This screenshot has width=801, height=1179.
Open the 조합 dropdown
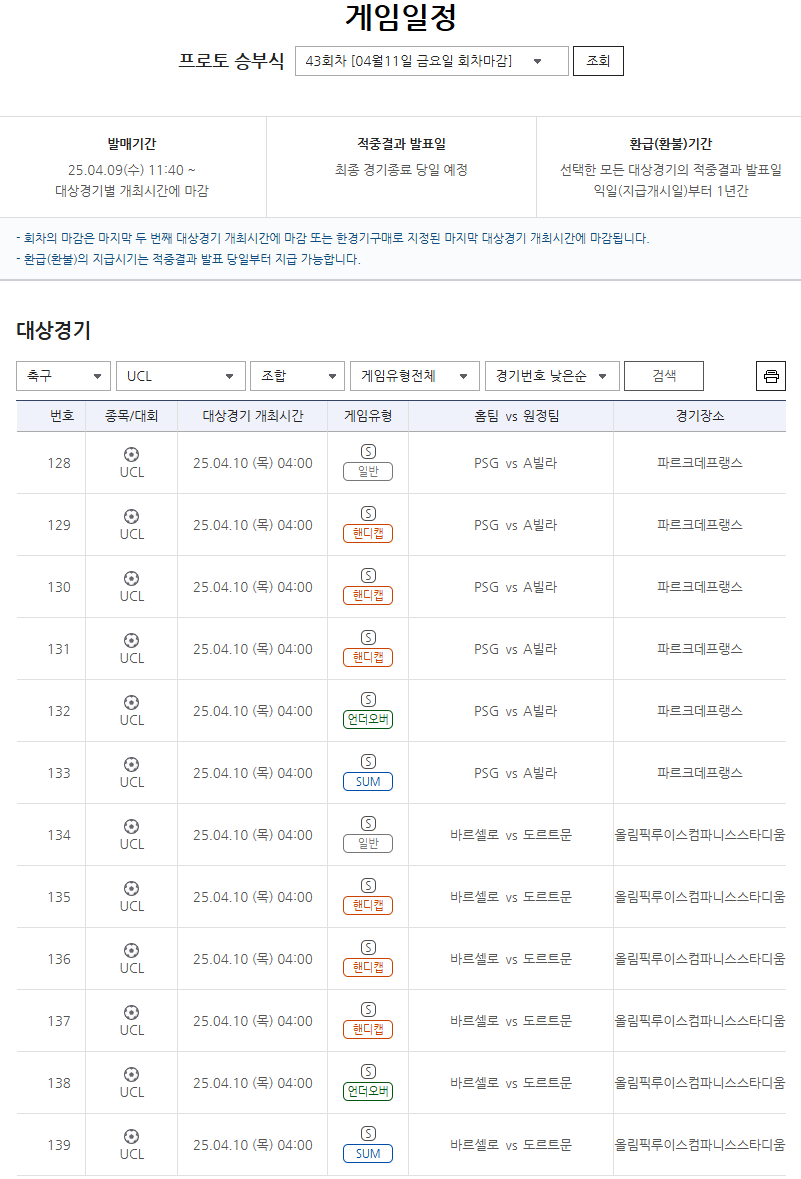[x=296, y=375]
